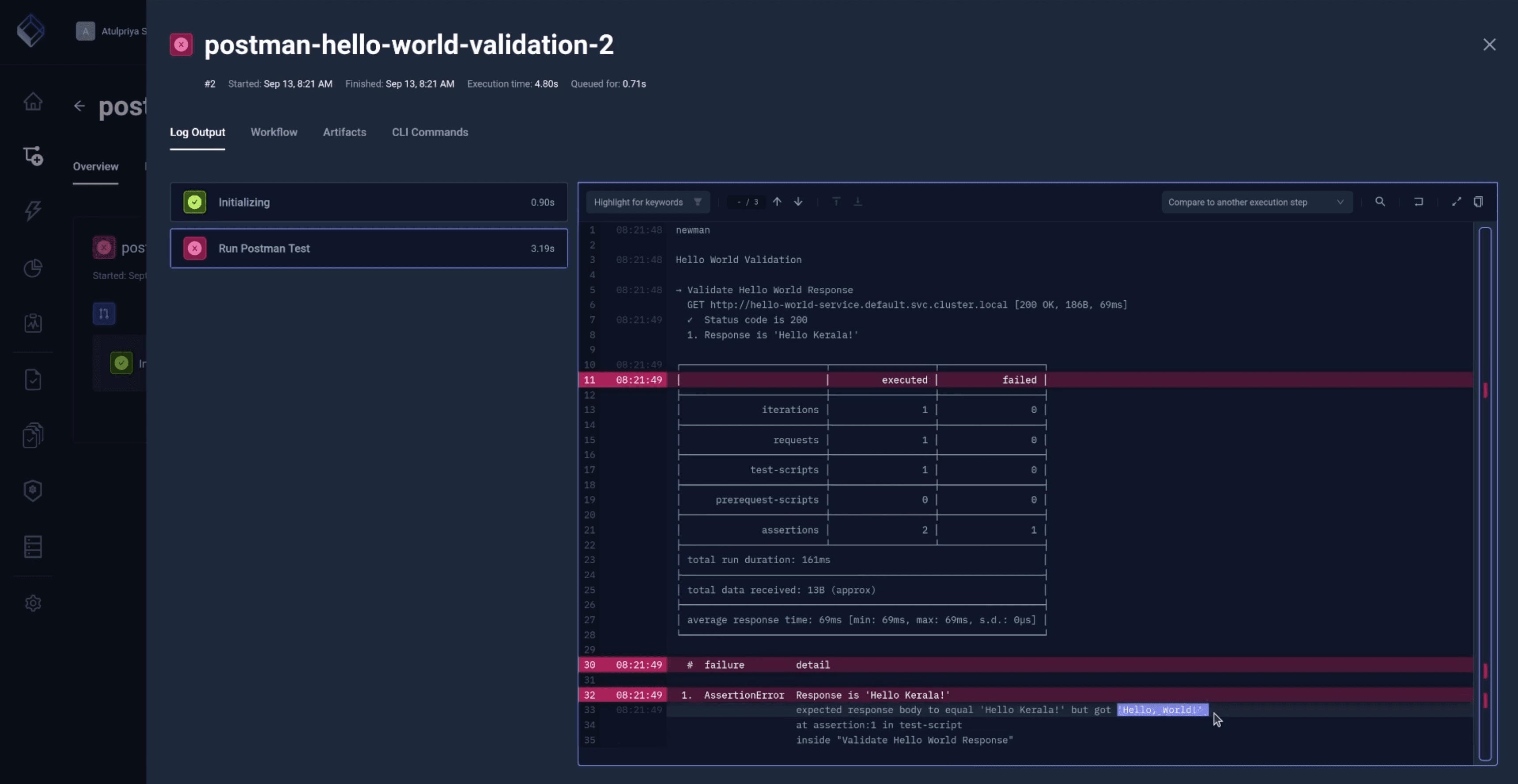Viewport: 1518px width, 784px height.
Task: Click 'average response time: 69ms' line
Action: (x=861, y=620)
